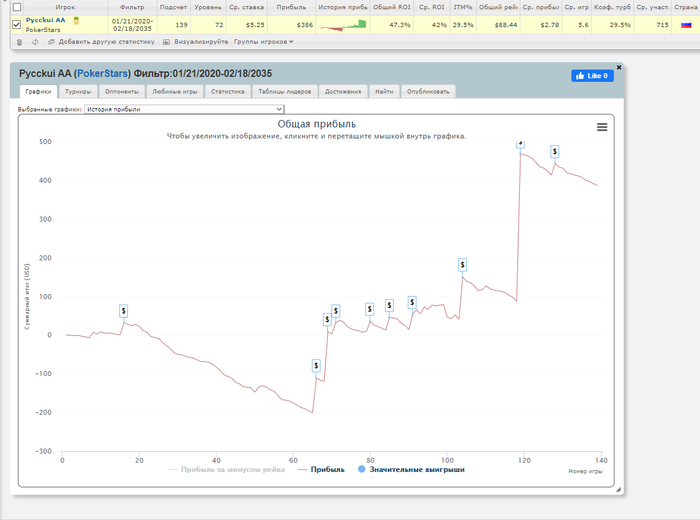
Task: Close the Pycckui AA chart panel
Action: (x=619, y=67)
